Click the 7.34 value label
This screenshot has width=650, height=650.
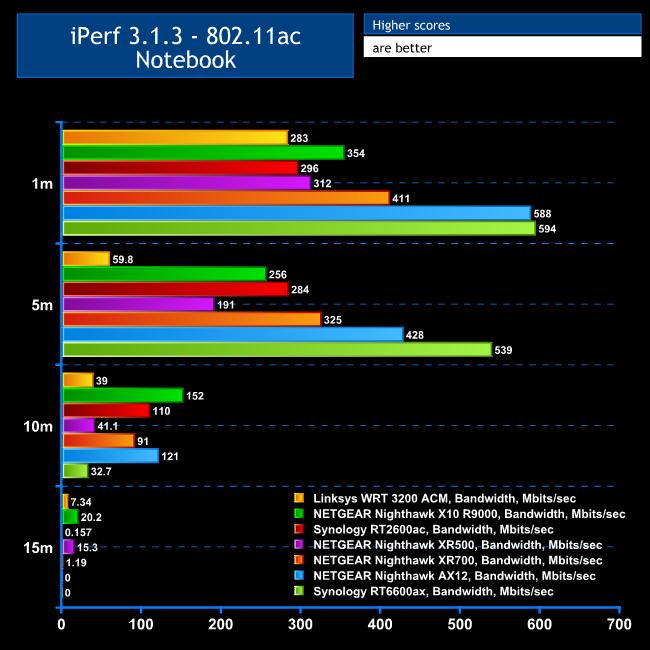tap(81, 502)
